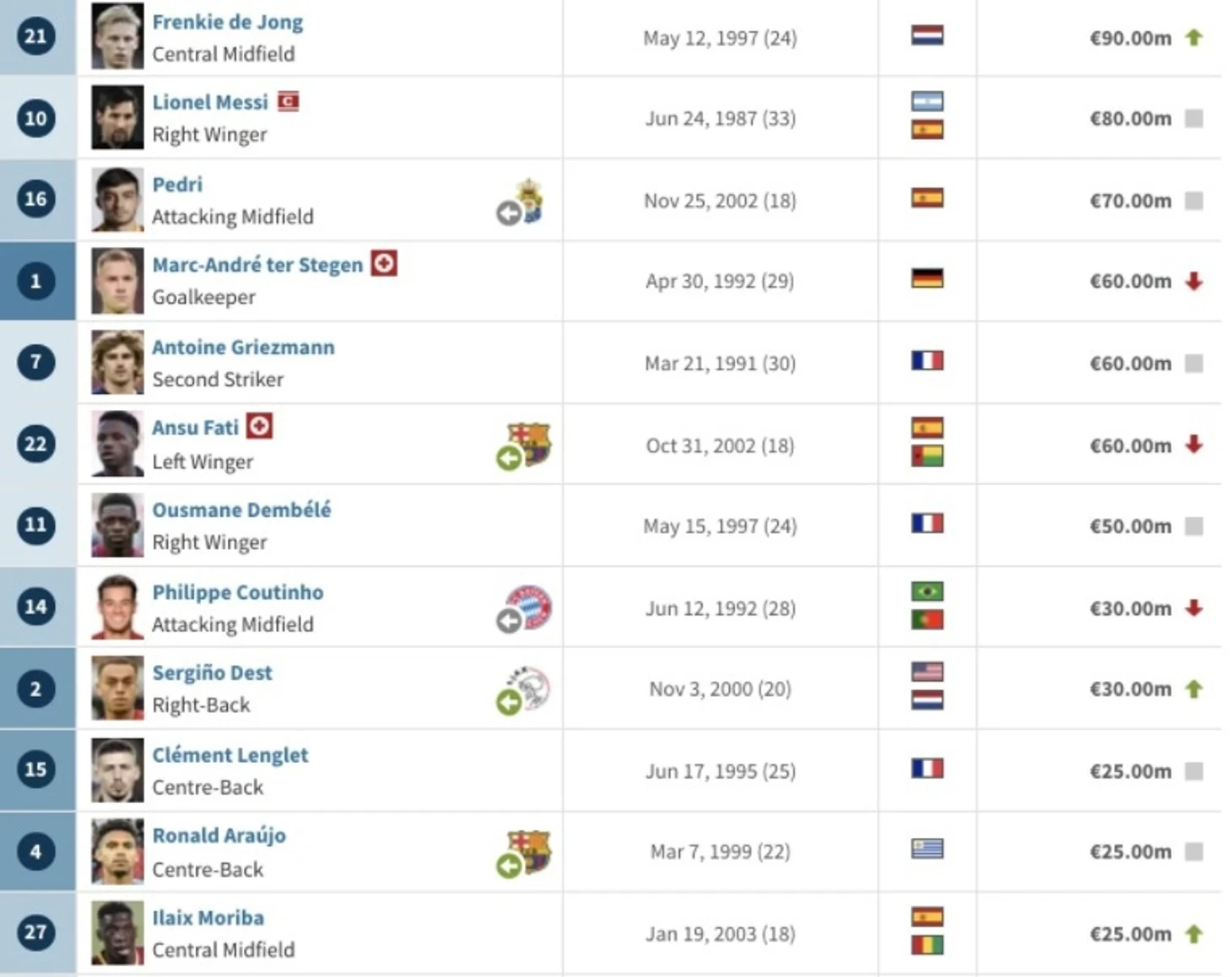This screenshot has width=1232, height=977.
Task: Click the green up arrow next to €90.00m
Action: tap(1193, 37)
